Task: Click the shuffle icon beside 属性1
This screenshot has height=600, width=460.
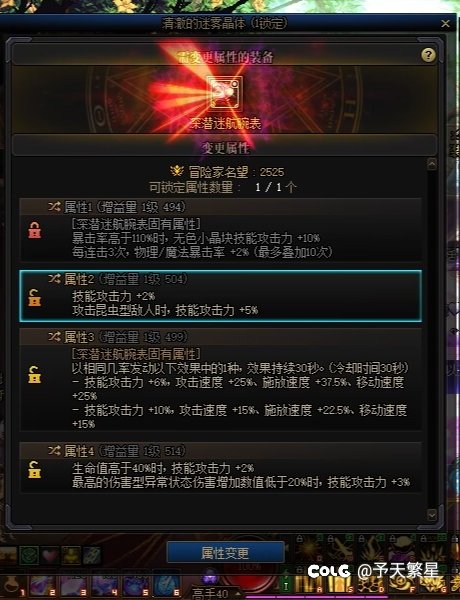Action: point(54,207)
